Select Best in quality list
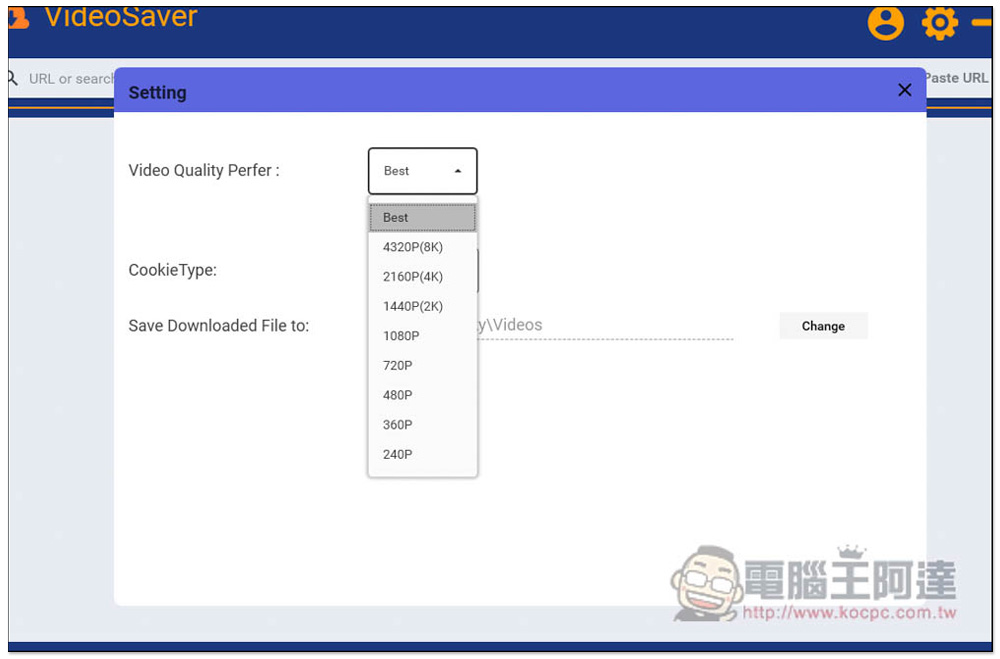This screenshot has height=659, width=1000. tap(422, 218)
